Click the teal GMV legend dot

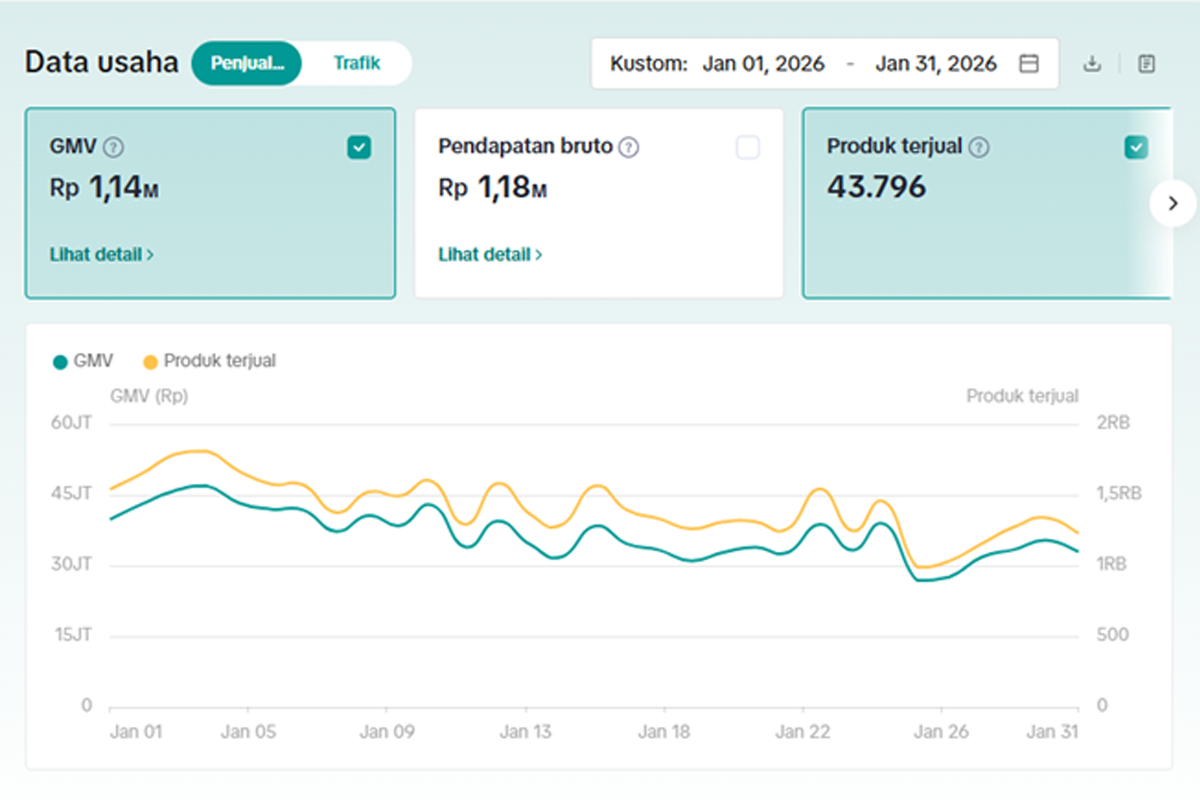tap(60, 362)
